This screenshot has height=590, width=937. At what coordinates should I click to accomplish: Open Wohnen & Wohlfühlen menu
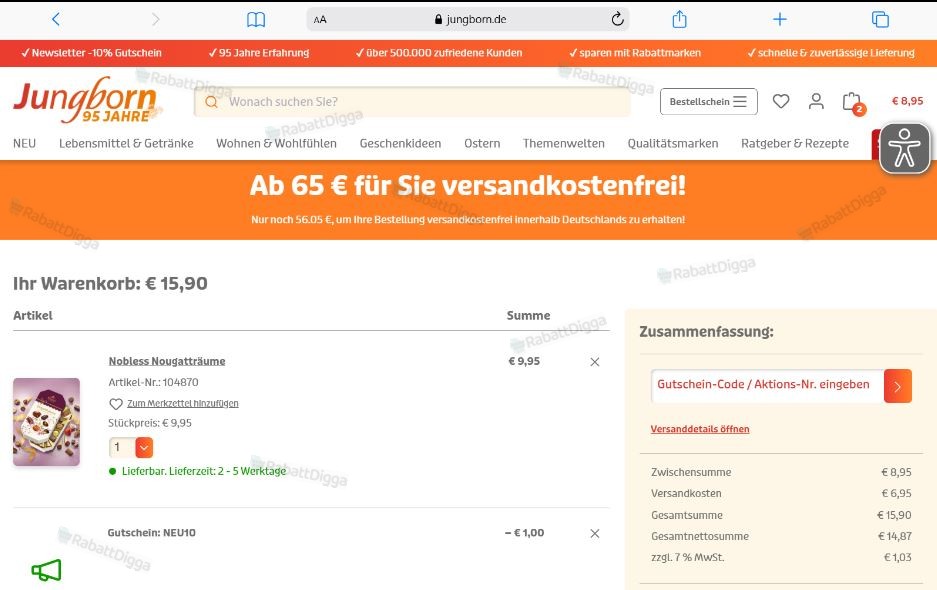click(x=276, y=143)
